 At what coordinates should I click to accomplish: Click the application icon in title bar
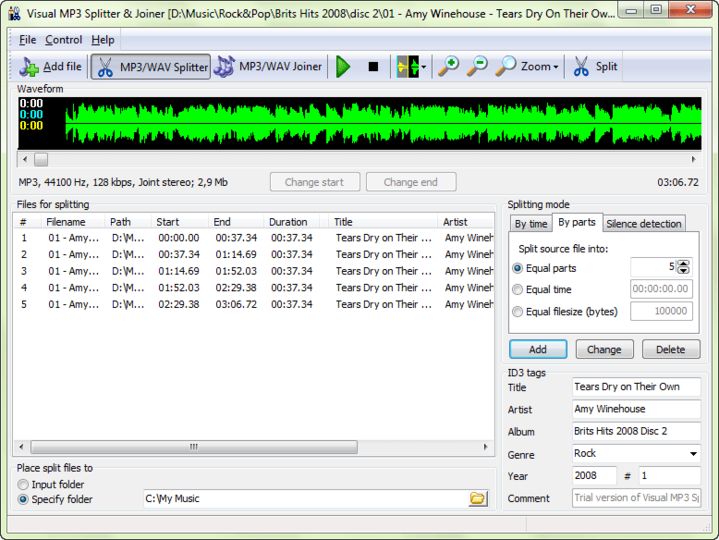pos(14,13)
